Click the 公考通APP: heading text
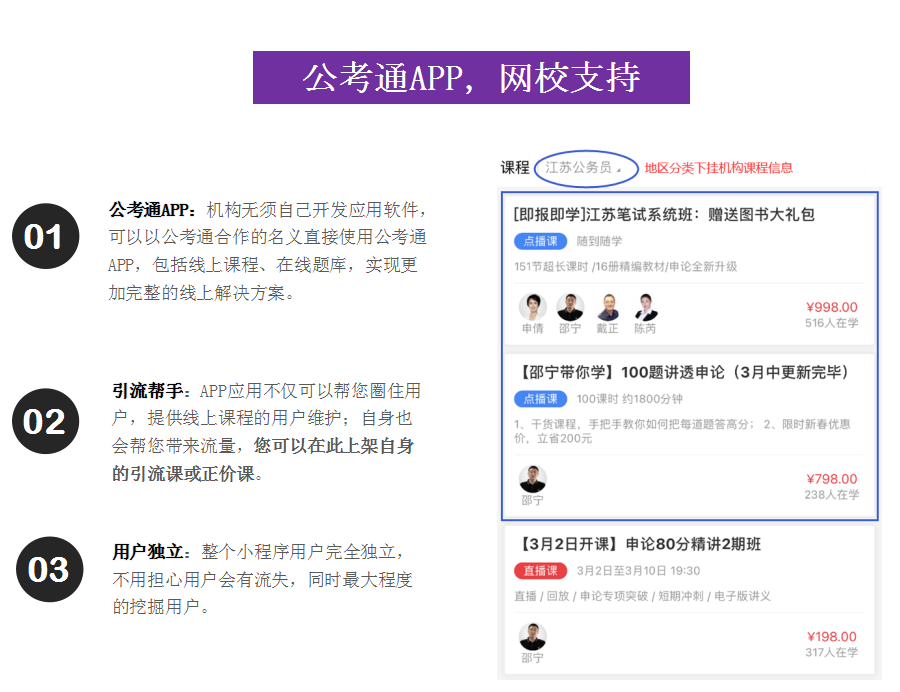Image resolution: width=900 pixels, height=692 pixels. click(x=153, y=210)
